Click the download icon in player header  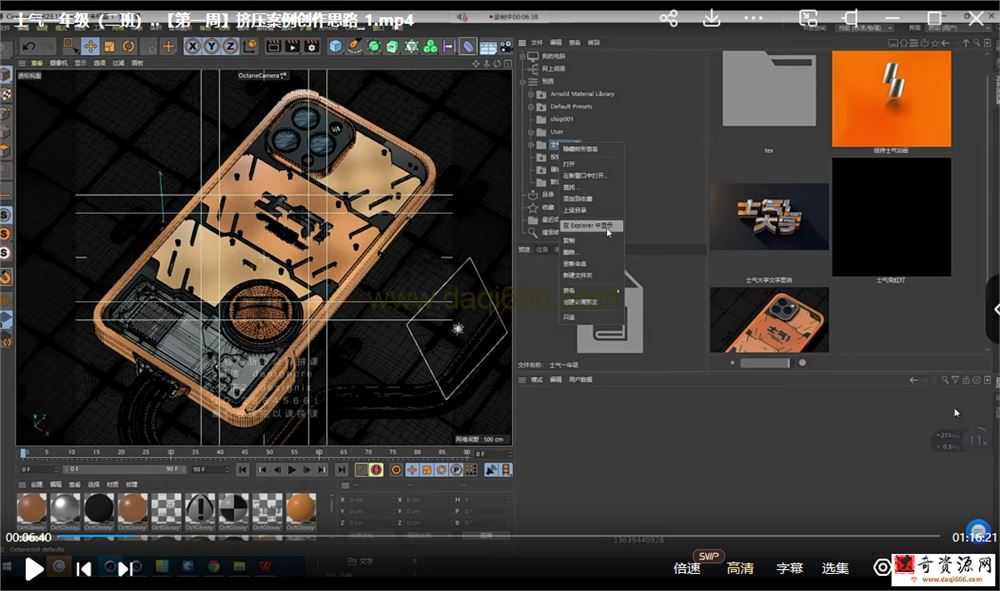(x=711, y=18)
